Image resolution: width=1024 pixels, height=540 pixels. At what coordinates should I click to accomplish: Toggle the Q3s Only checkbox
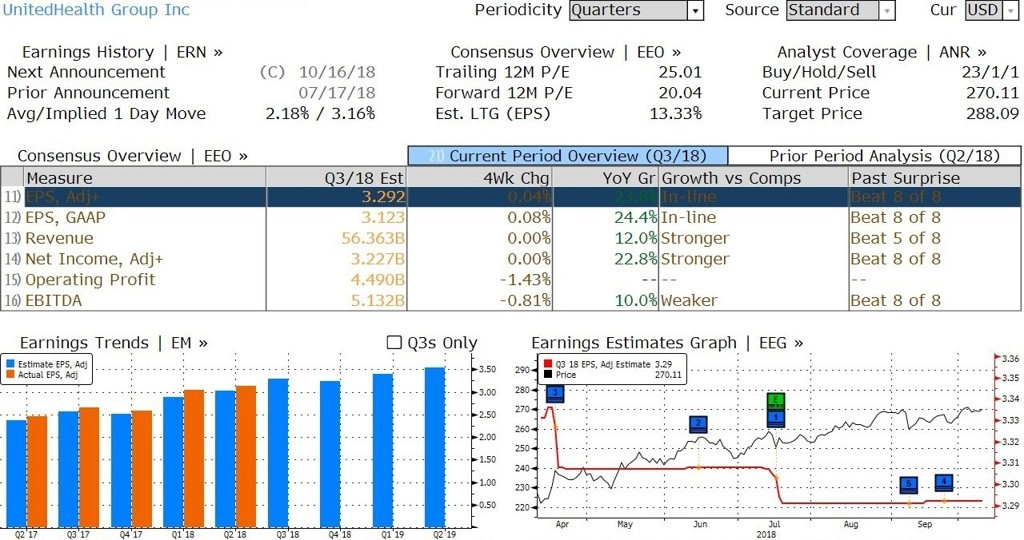pos(394,342)
